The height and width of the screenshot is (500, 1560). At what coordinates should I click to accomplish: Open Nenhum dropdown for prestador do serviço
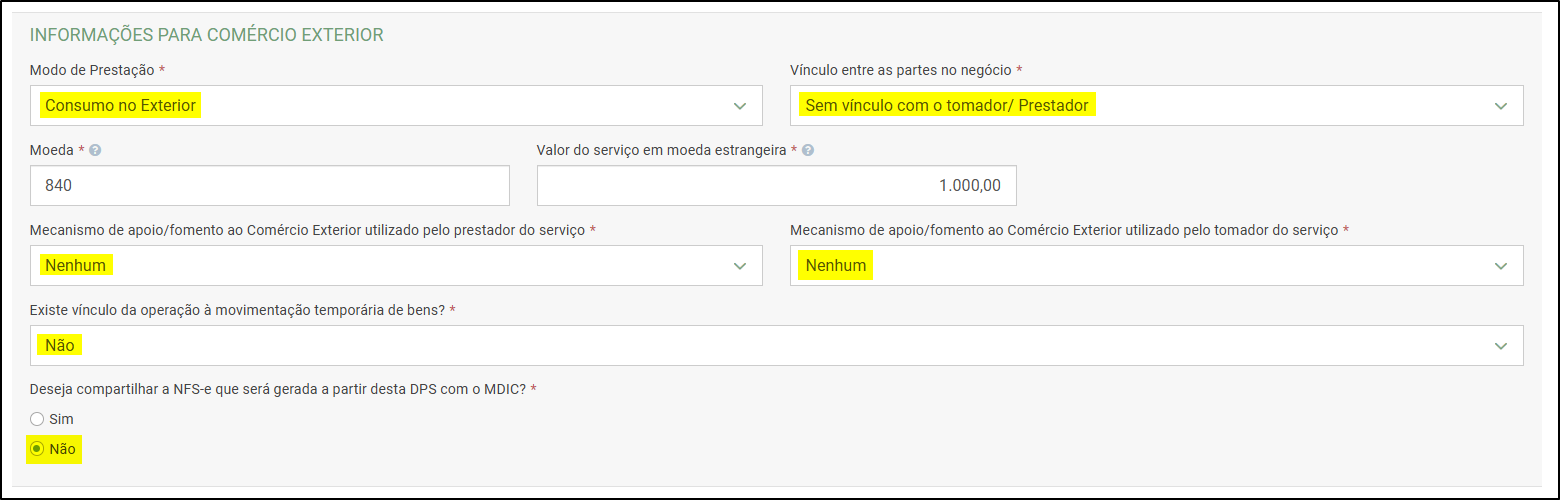click(x=396, y=265)
